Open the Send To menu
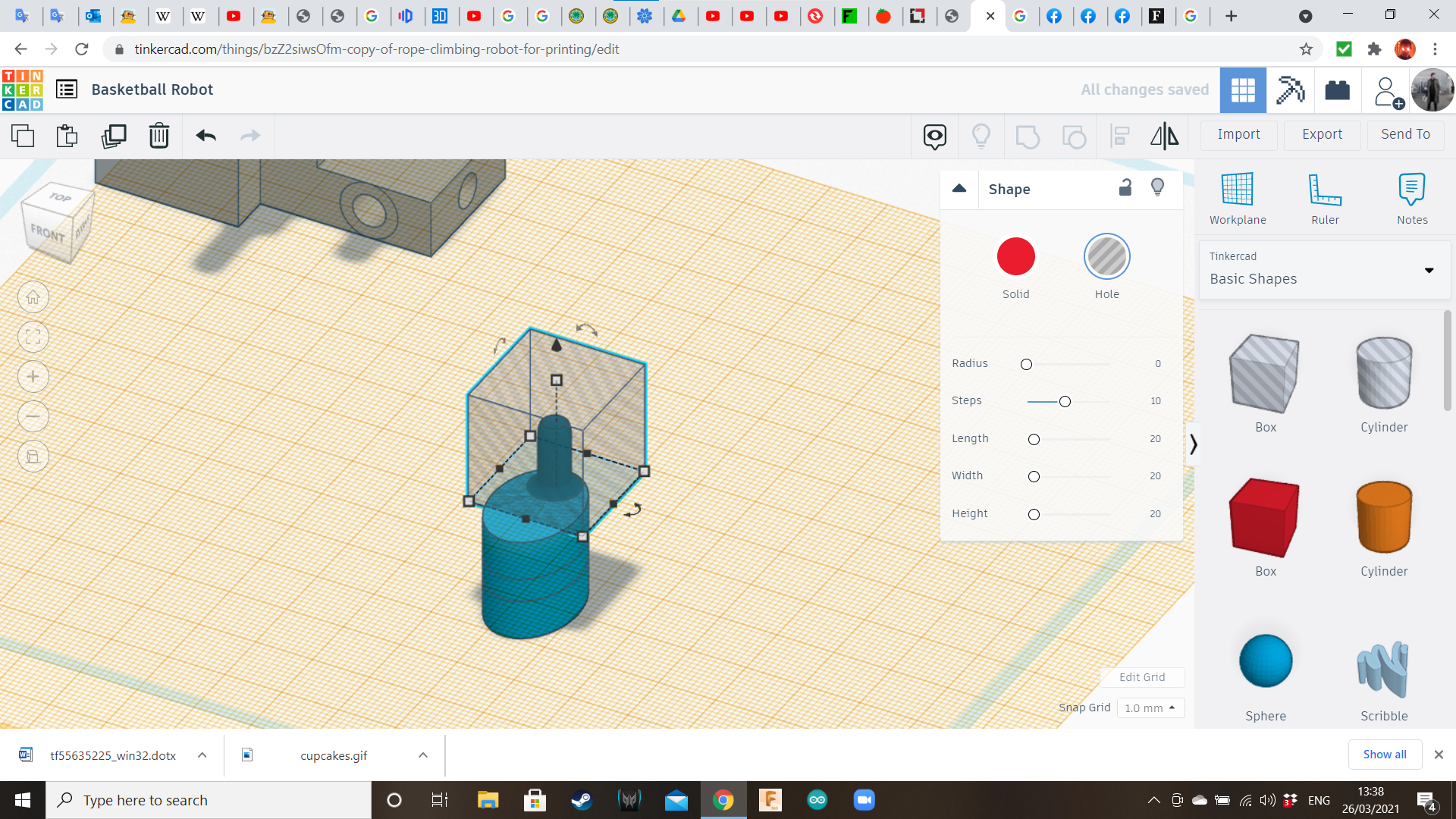The height and width of the screenshot is (819, 1456). 1405,134
